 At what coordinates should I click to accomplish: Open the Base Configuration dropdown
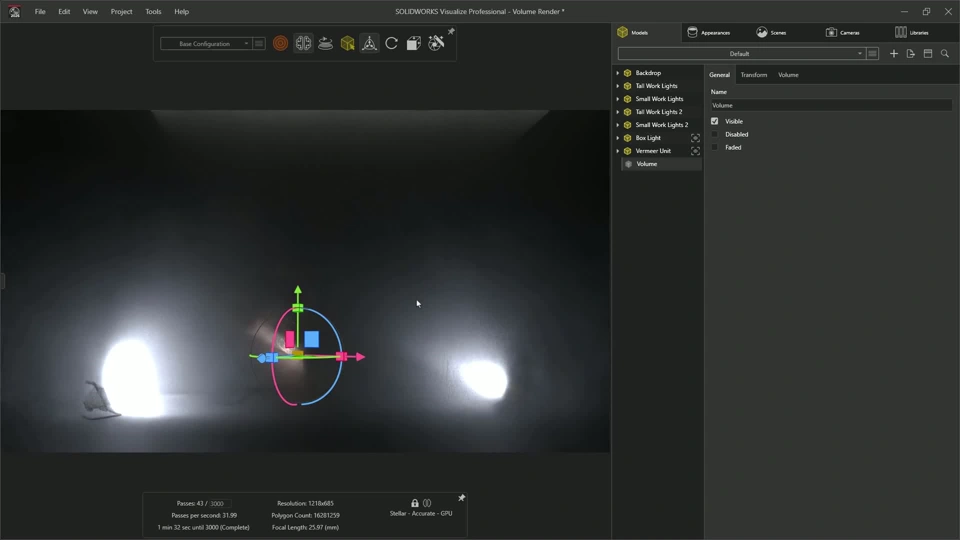pos(206,43)
